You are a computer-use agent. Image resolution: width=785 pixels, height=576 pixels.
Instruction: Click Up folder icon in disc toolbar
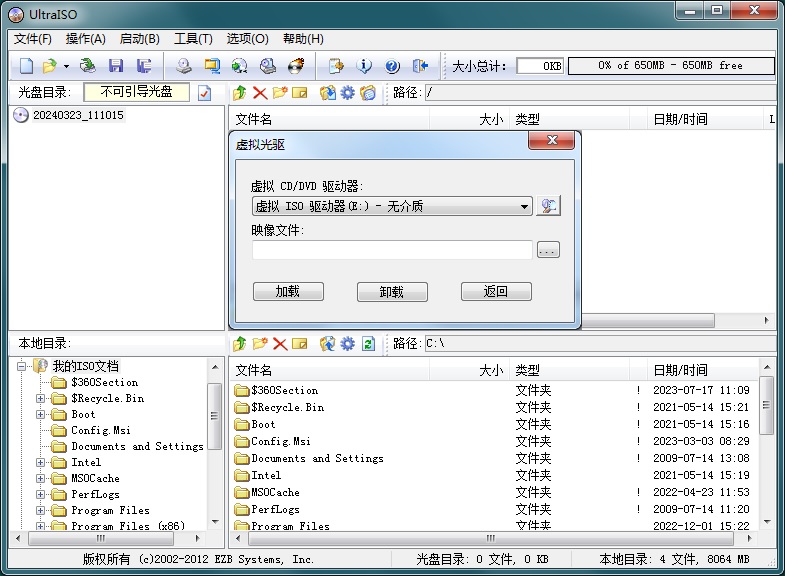tap(240, 93)
